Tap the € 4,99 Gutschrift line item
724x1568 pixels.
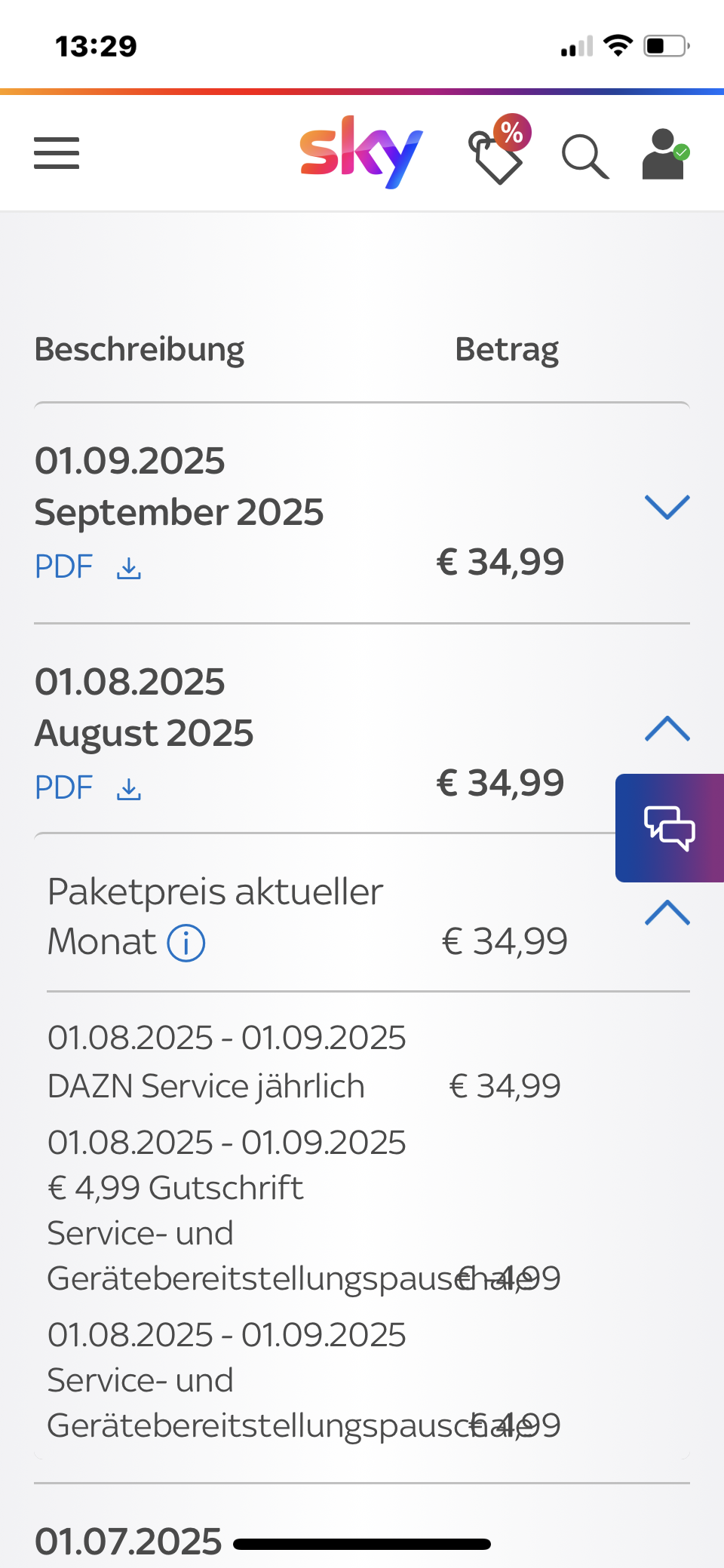point(176,1188)
